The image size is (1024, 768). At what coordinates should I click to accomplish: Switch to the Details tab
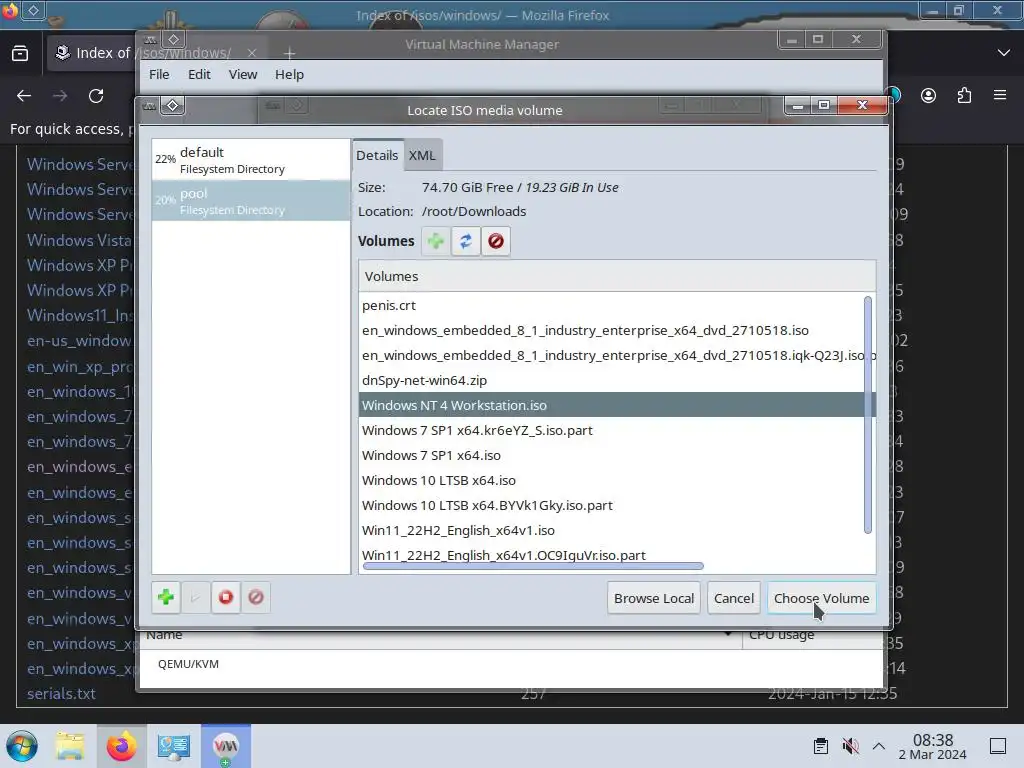tap(377, 155)
